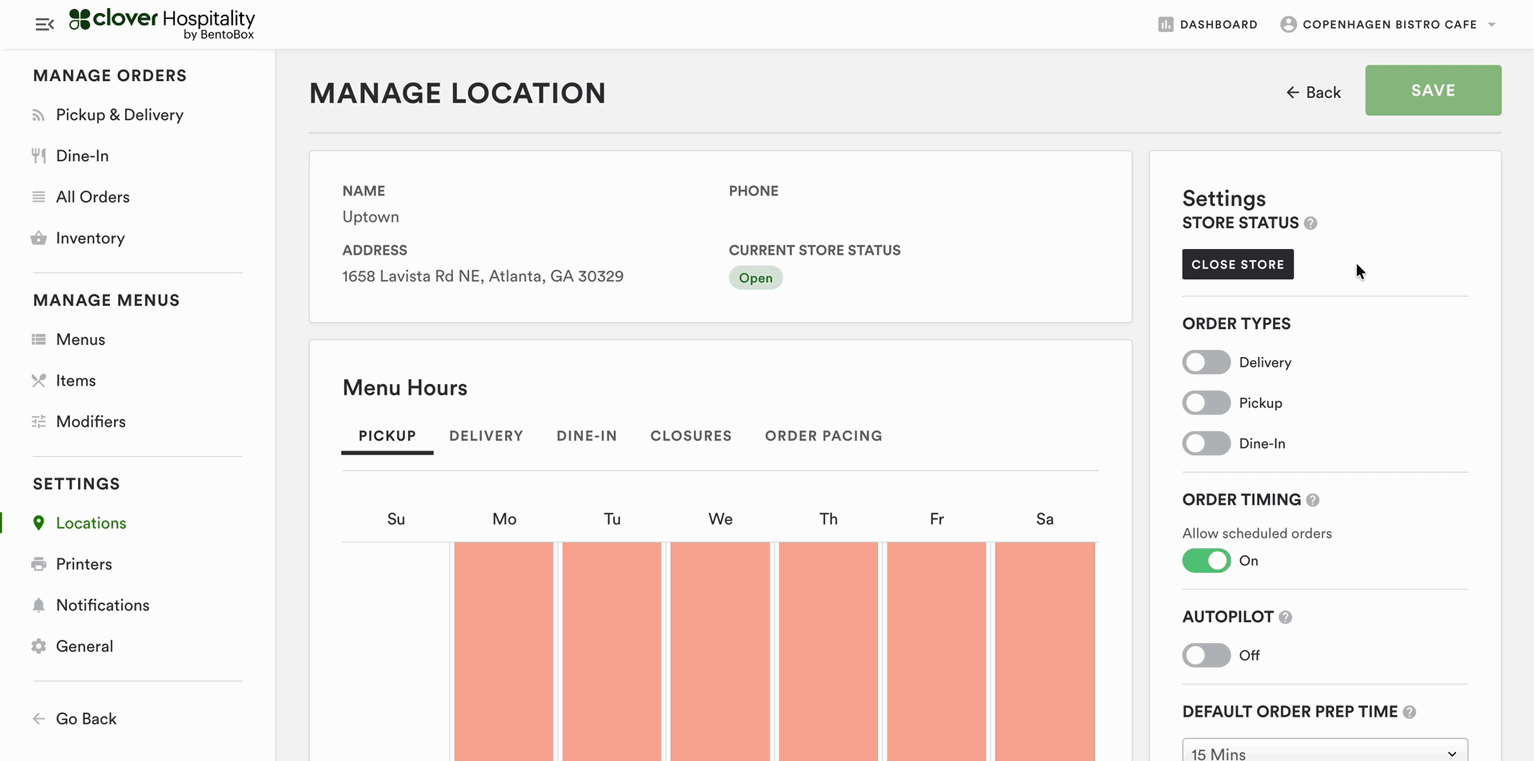Click the Notifications bell icon
Viewport: 1534px width, 761px height.
click(x=38, y=605)
